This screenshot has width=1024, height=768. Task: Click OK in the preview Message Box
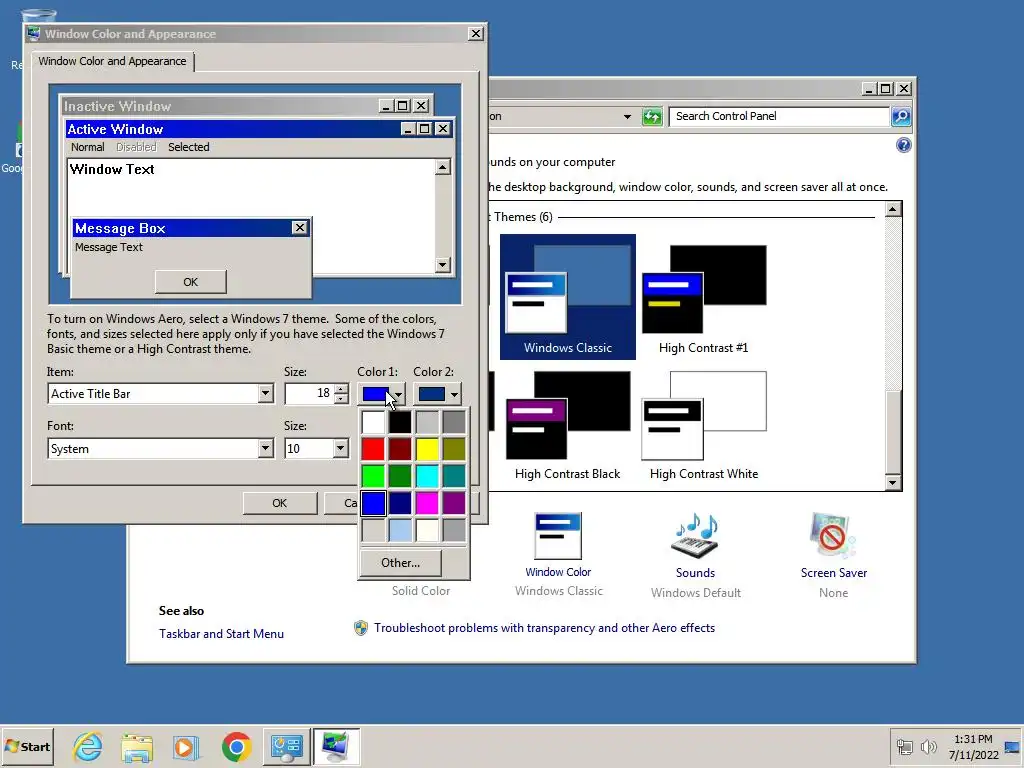(190, 282)
